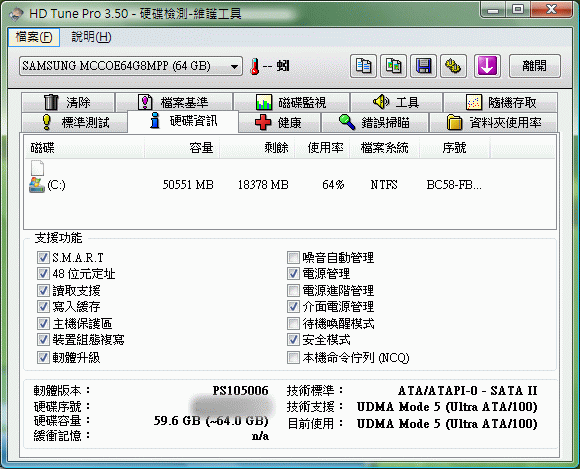Viewport: 580px width, 469px height.
Task: Click the 64% usage value
Action: 333,185
